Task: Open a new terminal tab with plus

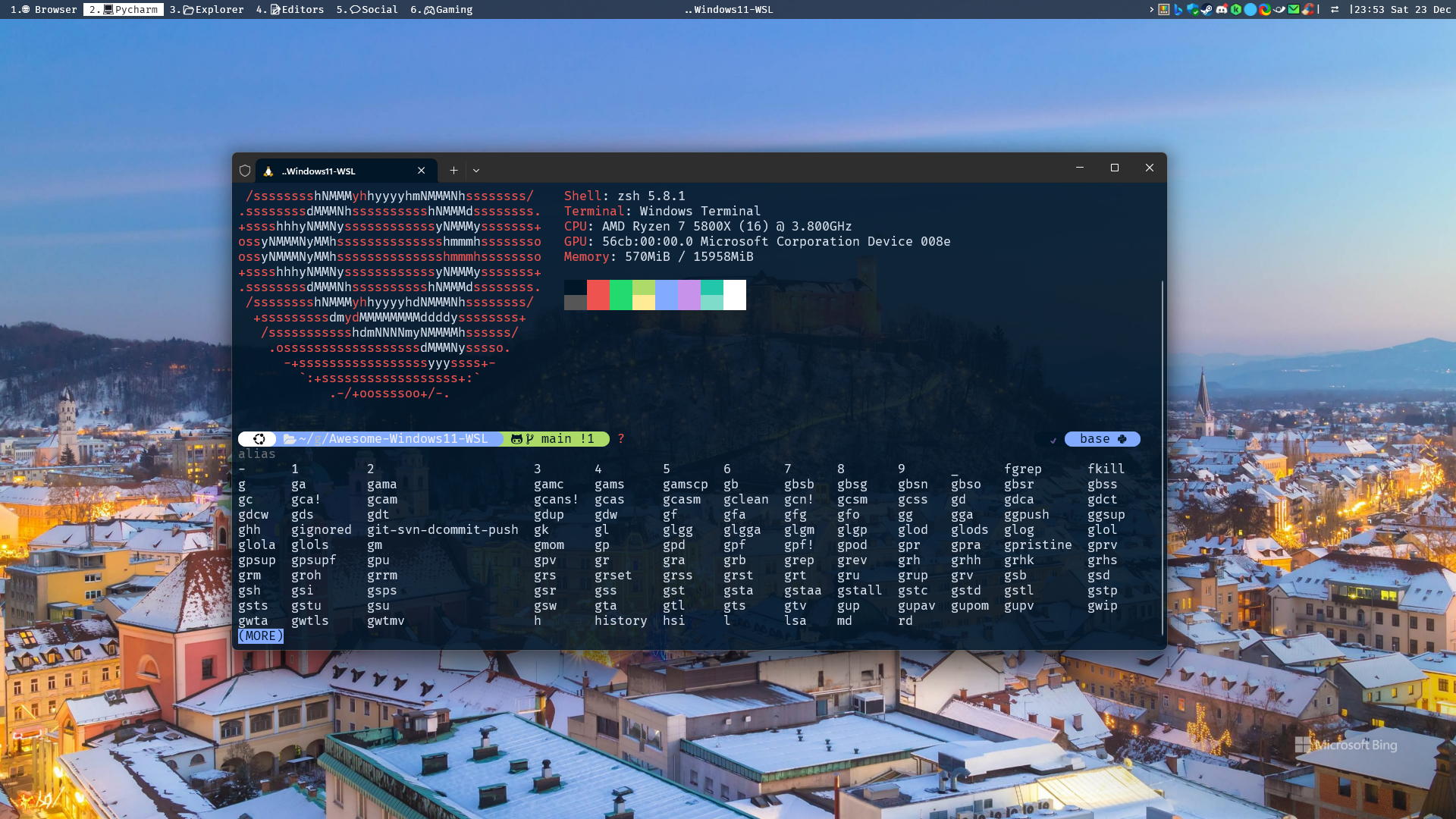Action: [453, 171]
